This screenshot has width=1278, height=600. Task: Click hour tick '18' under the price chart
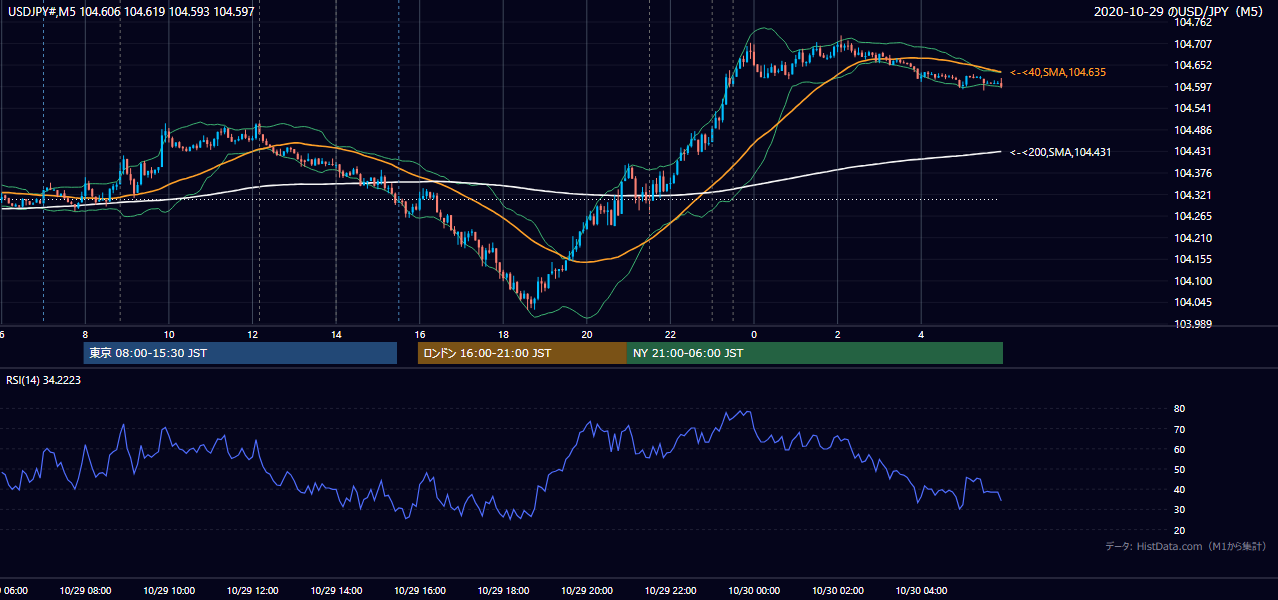point(504,334)
